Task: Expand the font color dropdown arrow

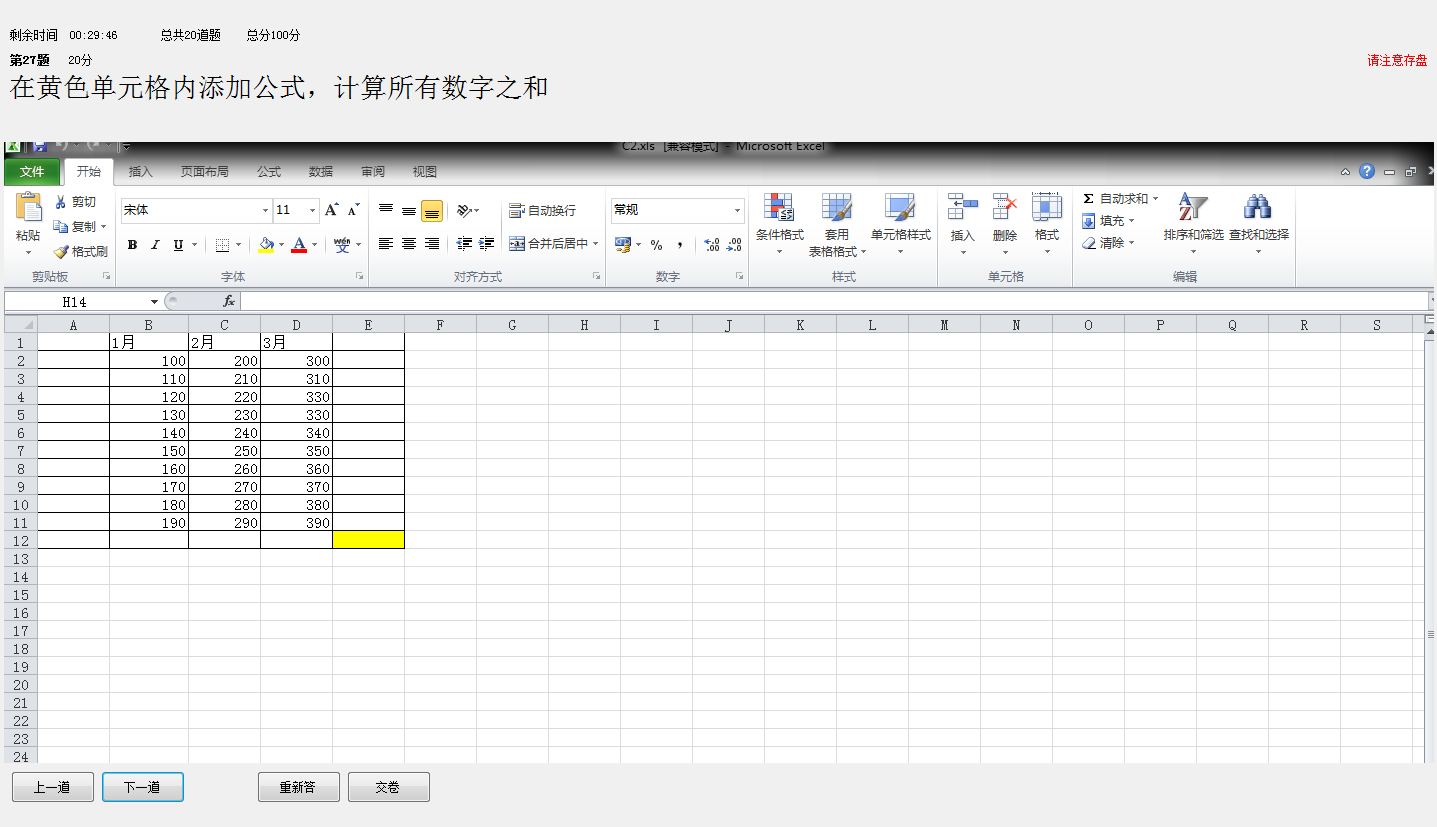Action: (315, 245)
